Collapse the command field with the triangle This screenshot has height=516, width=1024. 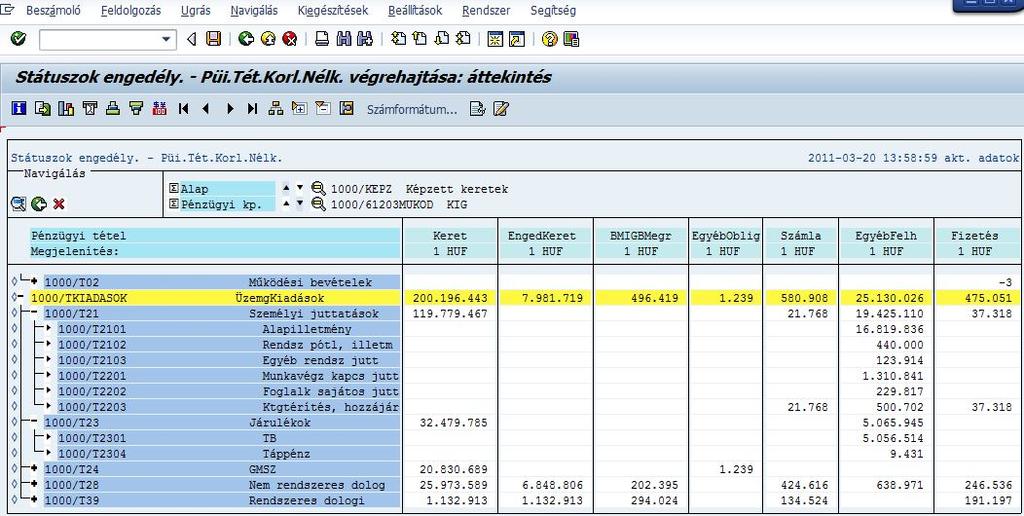pyautogui.click(x=191, y=40)
